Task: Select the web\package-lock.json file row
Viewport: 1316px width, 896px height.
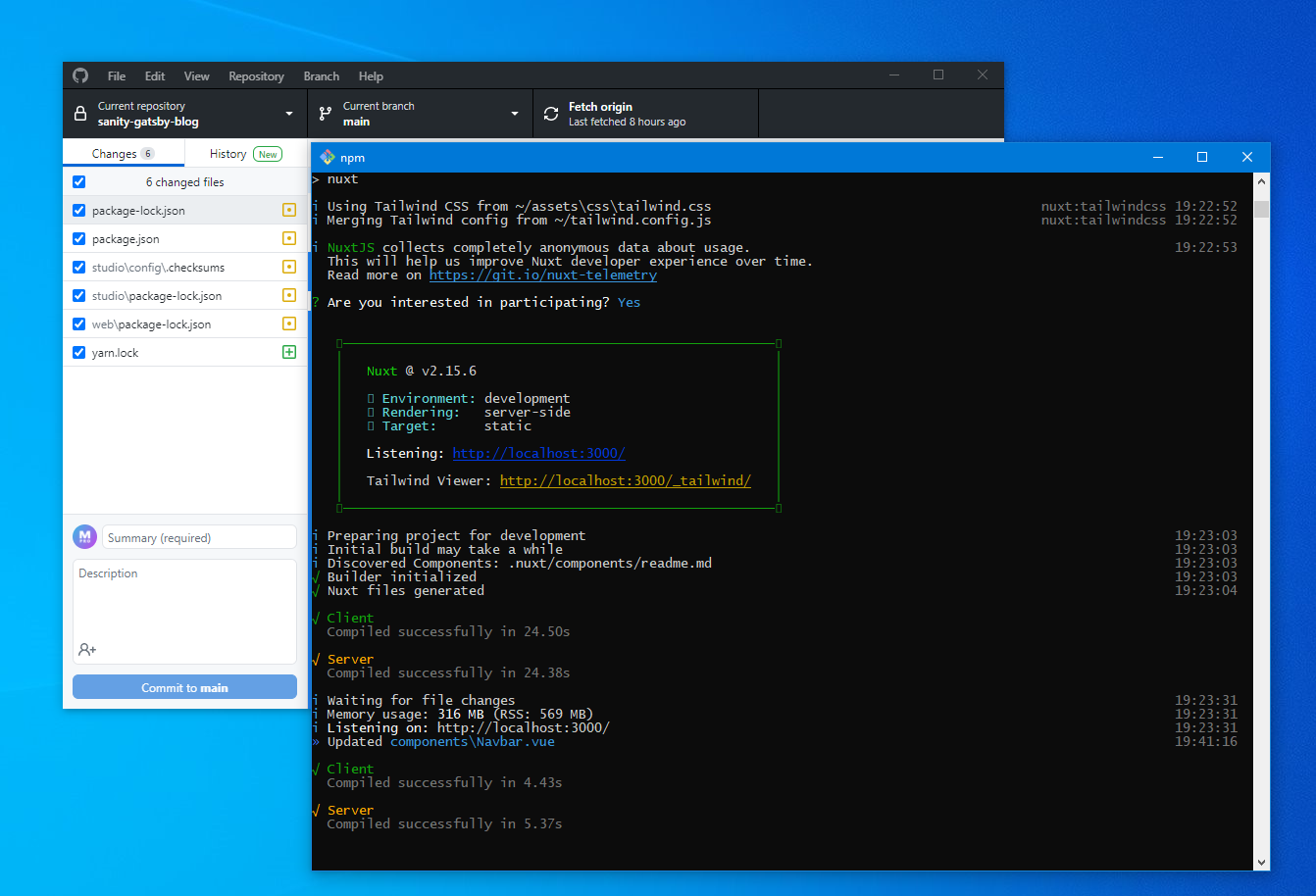Action: [184, 324]
